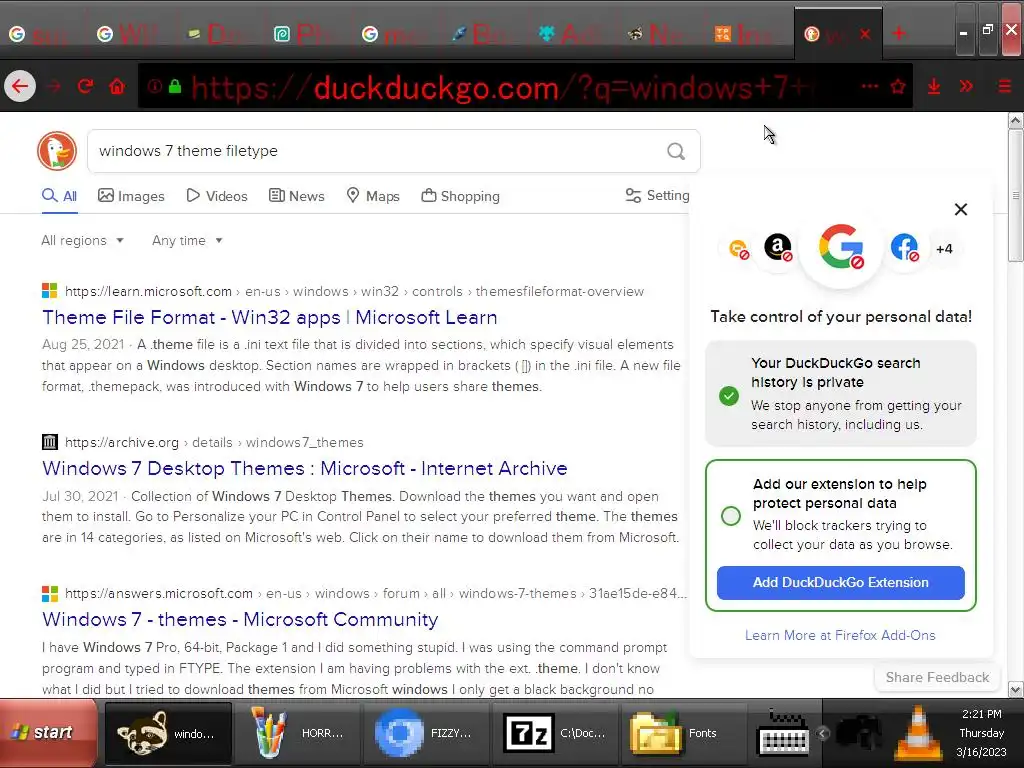Viewport: 1024px width, 768px height.
Task: Click the page scrollbar down arrow
Action: tap(1016, 689)
